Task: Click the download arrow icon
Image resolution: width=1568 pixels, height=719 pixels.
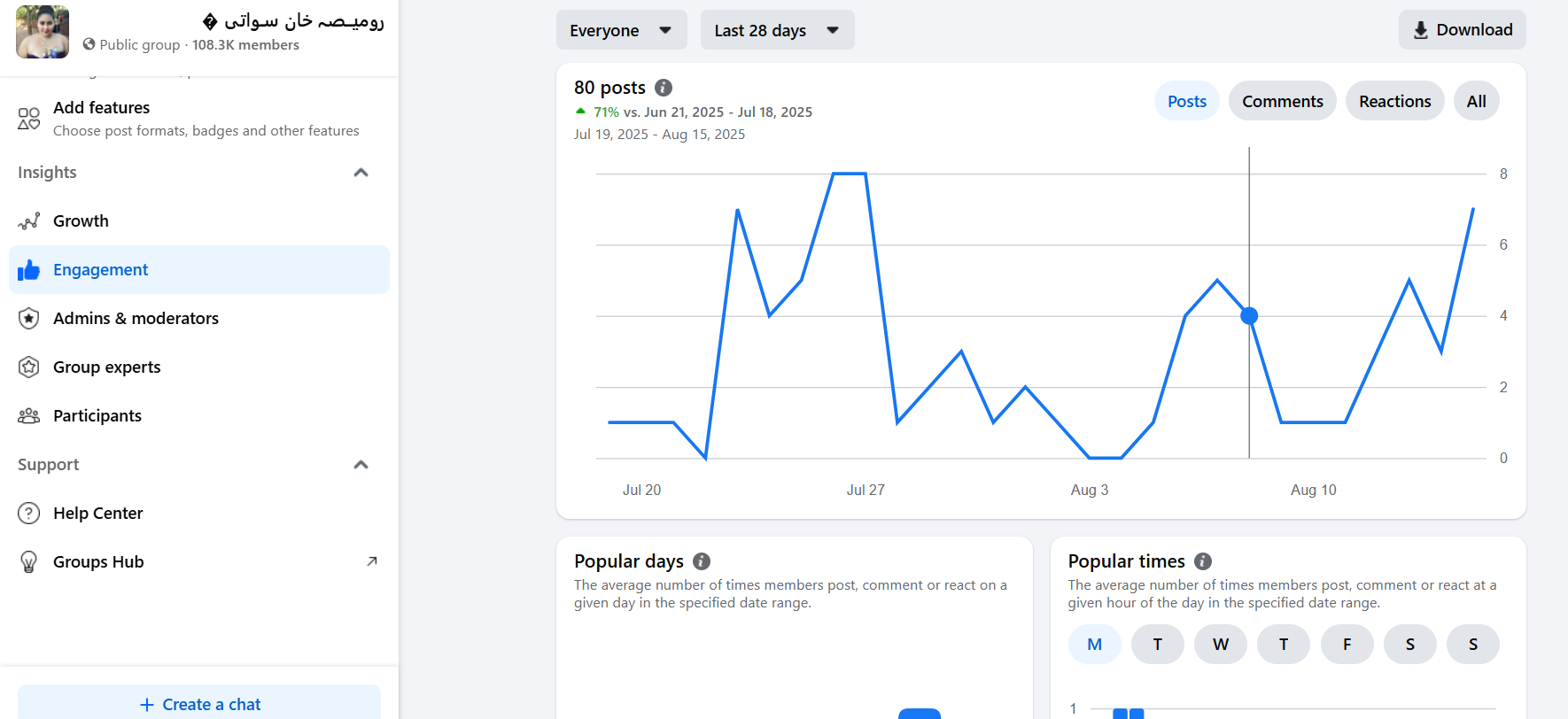Action: (1421, 30)
